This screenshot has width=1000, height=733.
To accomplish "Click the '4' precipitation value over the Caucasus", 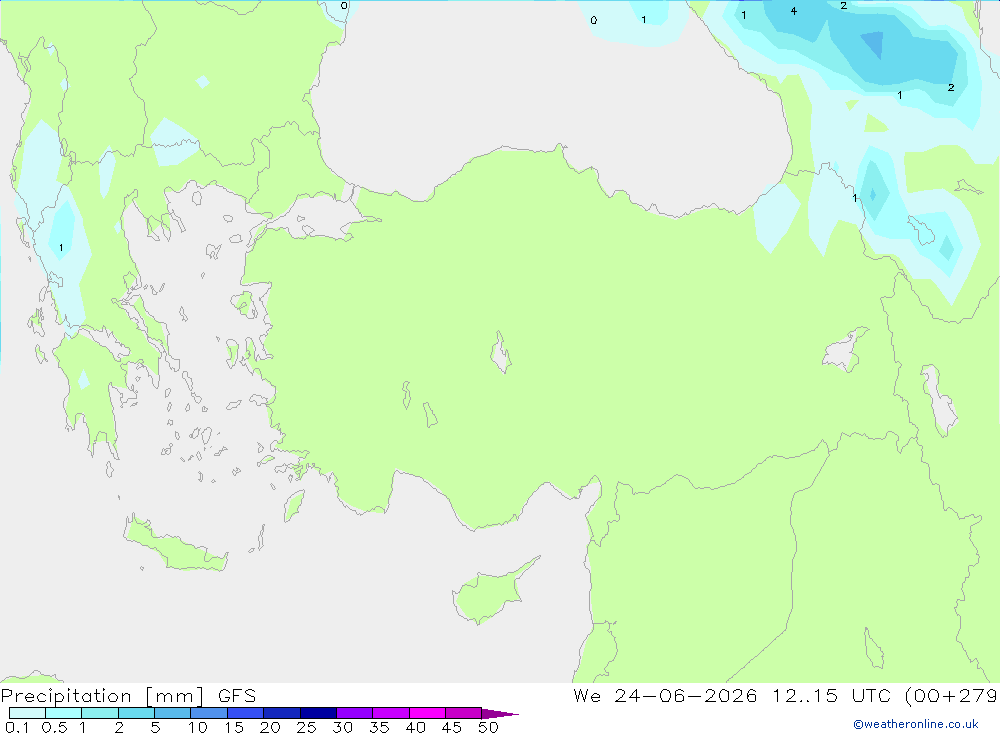I will pos(793,11).
